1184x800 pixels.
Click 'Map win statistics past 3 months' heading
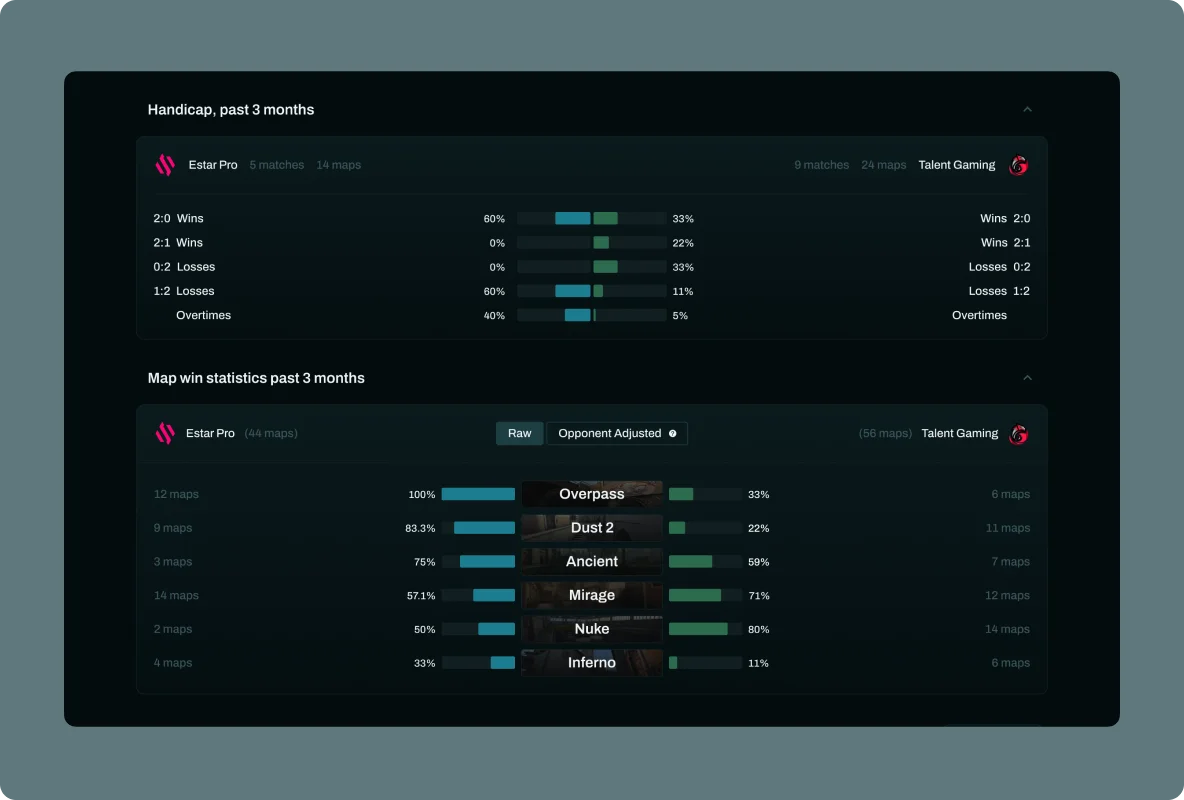coord(256,378)
